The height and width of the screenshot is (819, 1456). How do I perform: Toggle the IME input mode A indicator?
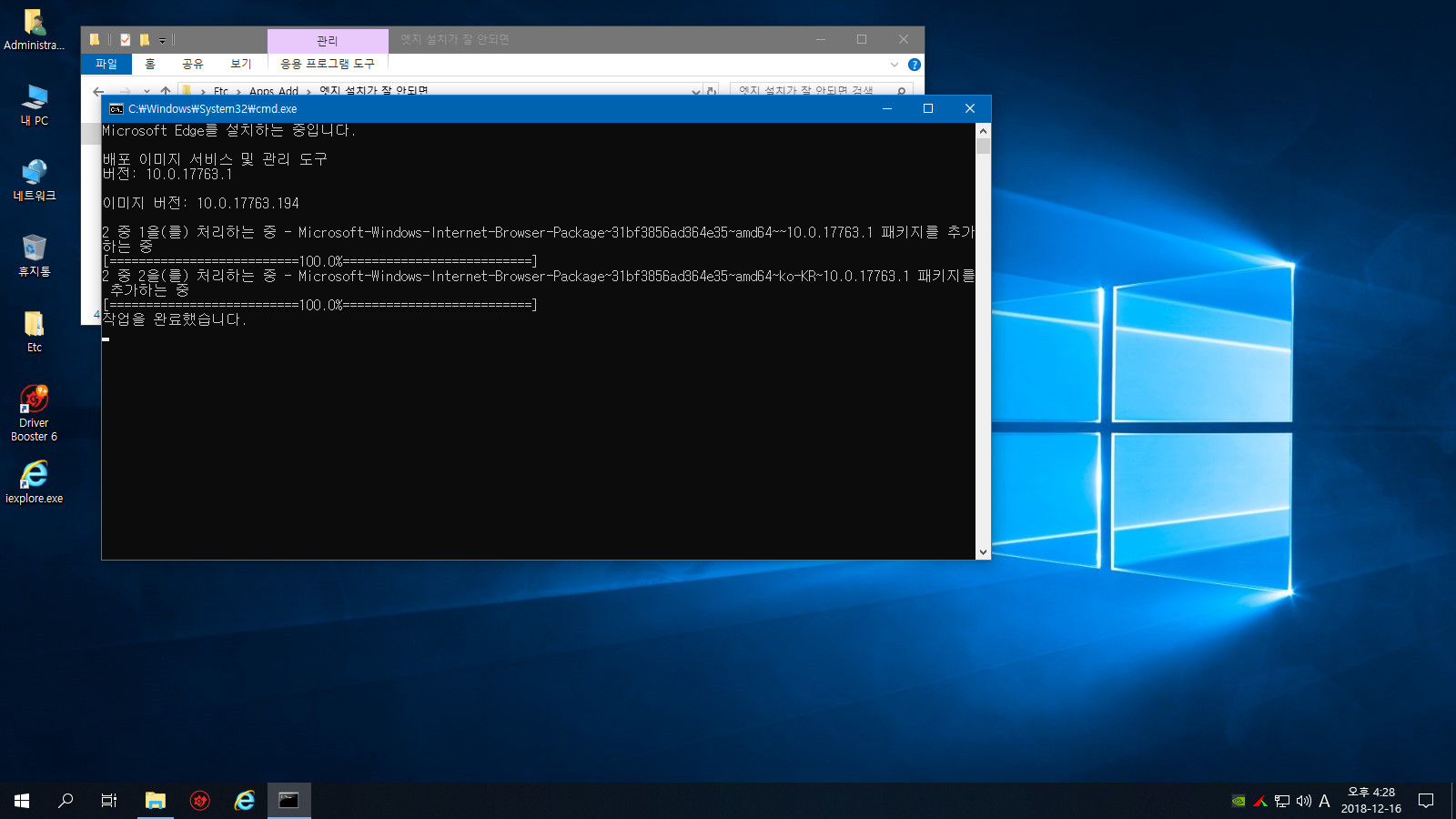pyautogui.click(x=1324, y=801)
